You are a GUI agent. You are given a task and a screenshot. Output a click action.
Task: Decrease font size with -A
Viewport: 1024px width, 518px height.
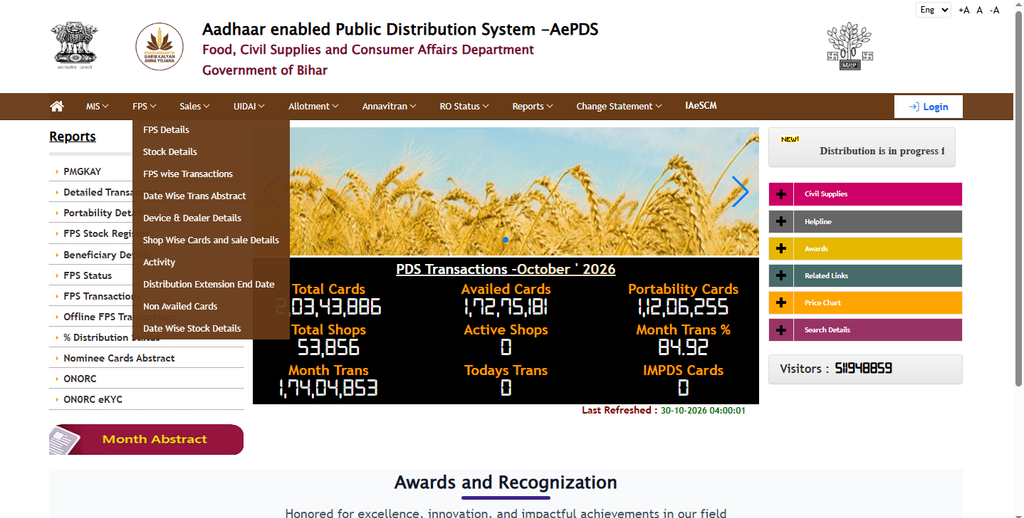click(x=994, y=10)
